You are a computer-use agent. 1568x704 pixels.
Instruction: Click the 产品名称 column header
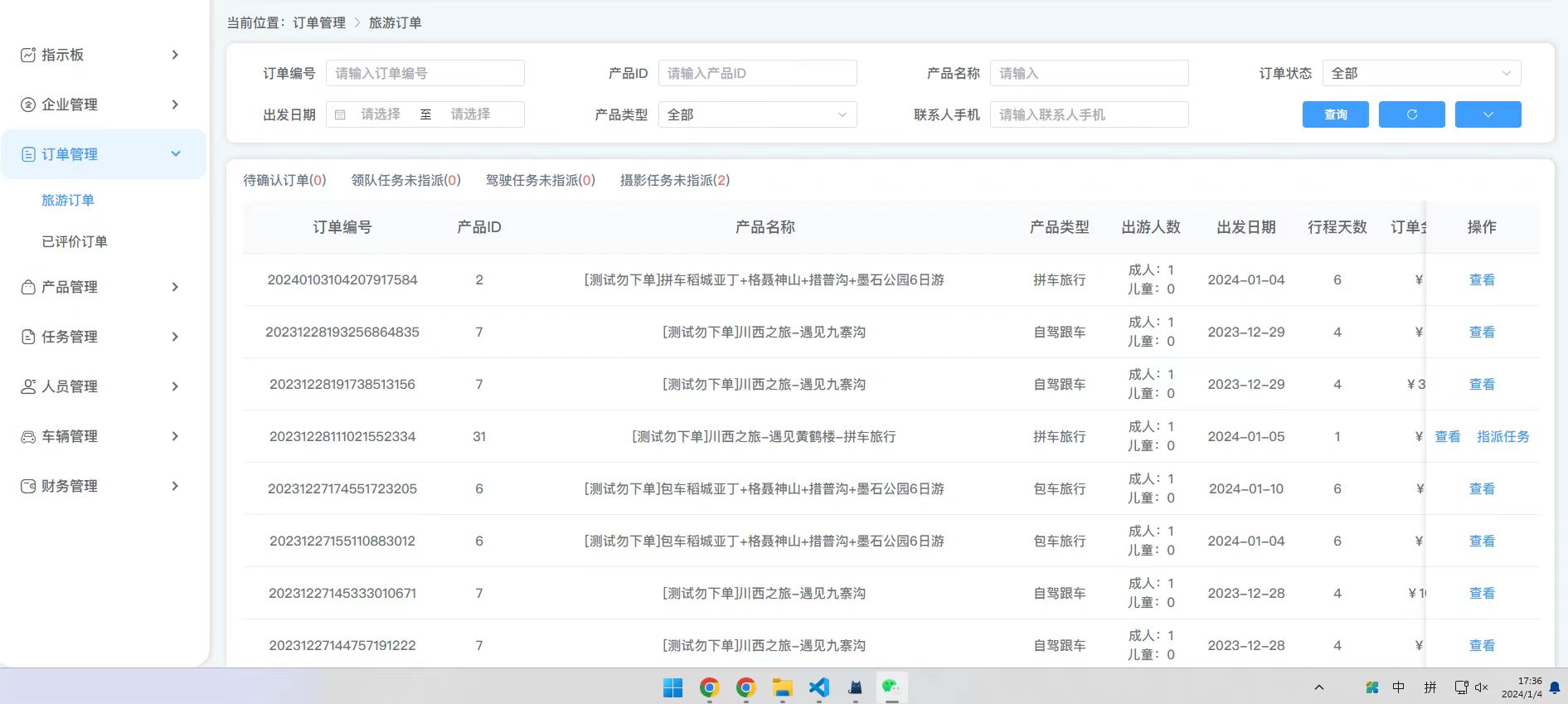pos(765,227)
